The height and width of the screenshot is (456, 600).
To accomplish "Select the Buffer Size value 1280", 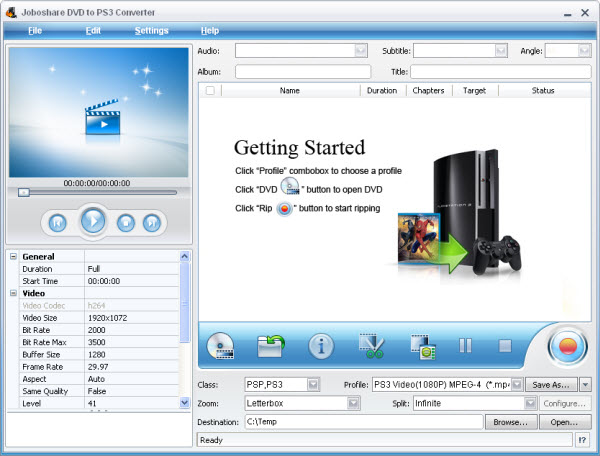I will 132,355.
